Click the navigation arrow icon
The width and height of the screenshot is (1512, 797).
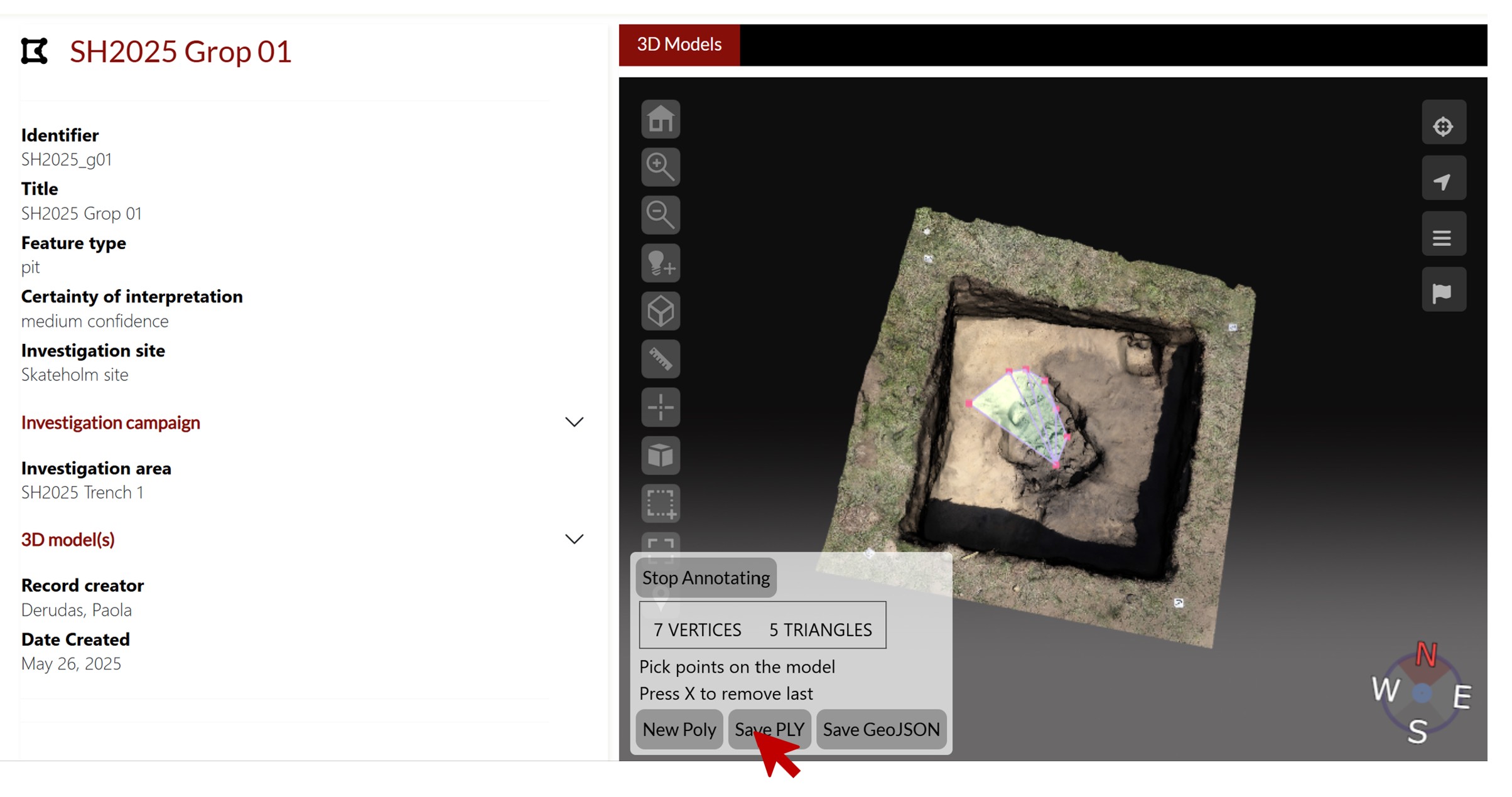(1443, 181)
